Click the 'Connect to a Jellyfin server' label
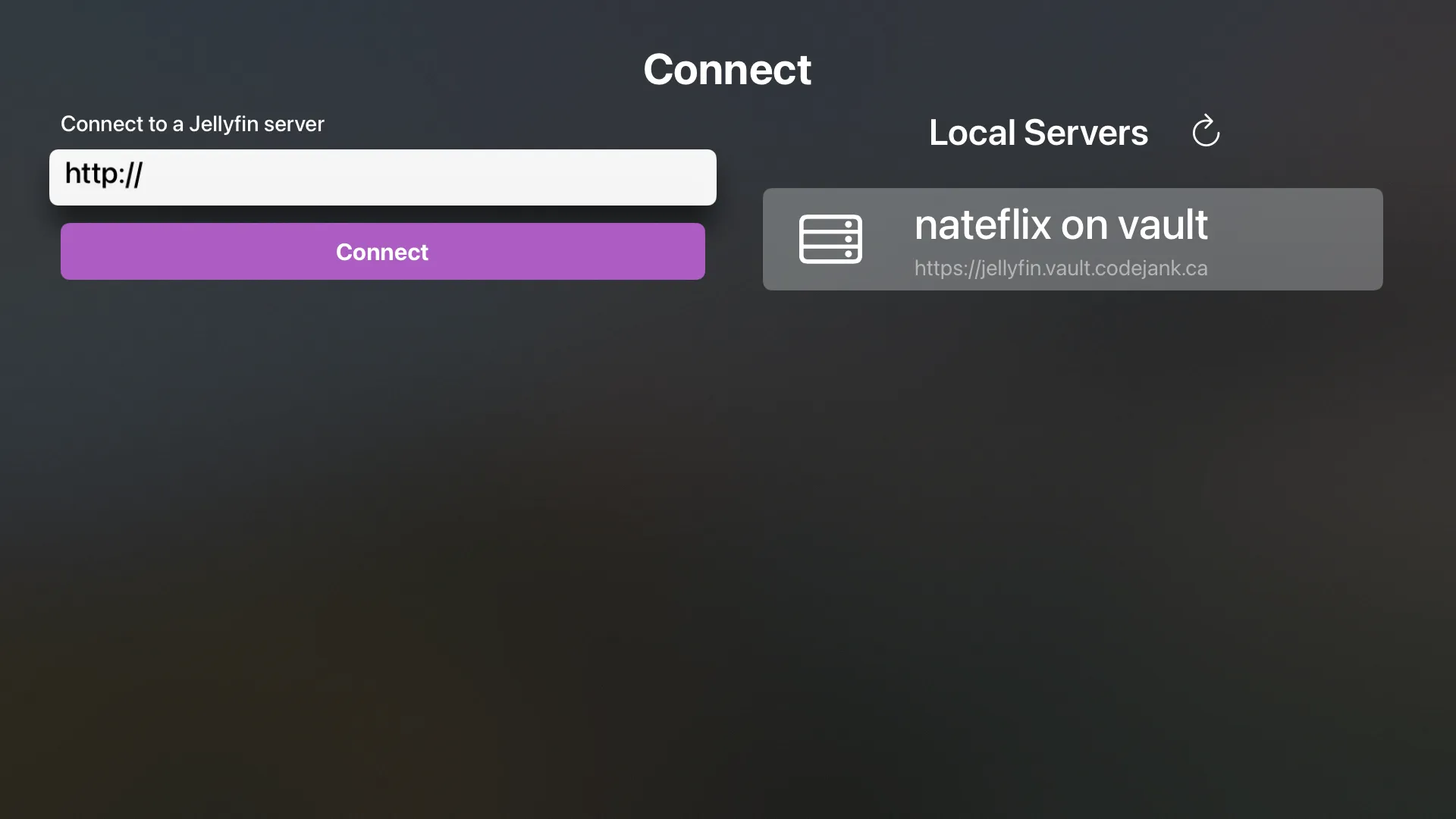 [x=193, y=124]
